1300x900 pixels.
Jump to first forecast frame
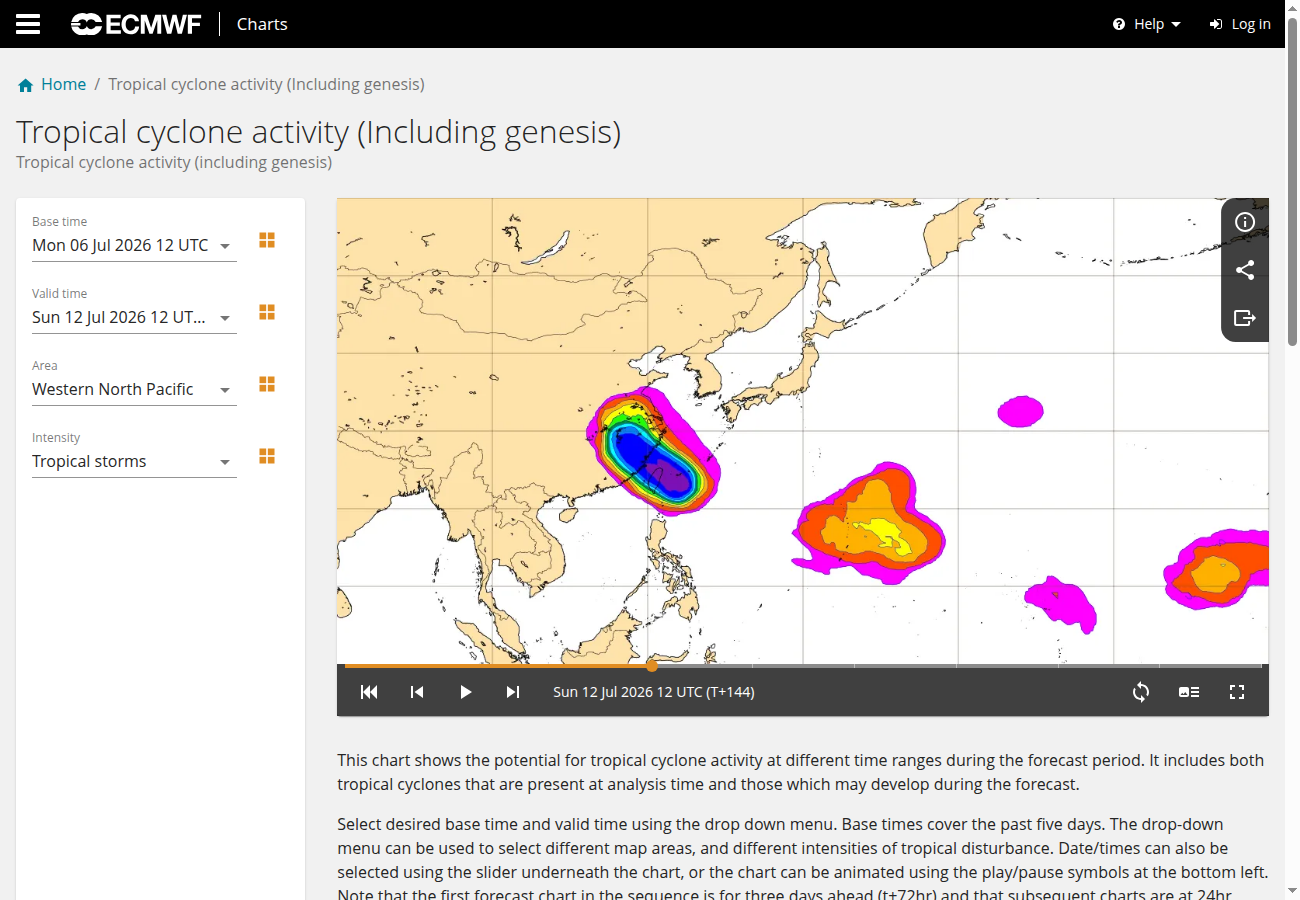pos(369,692)
